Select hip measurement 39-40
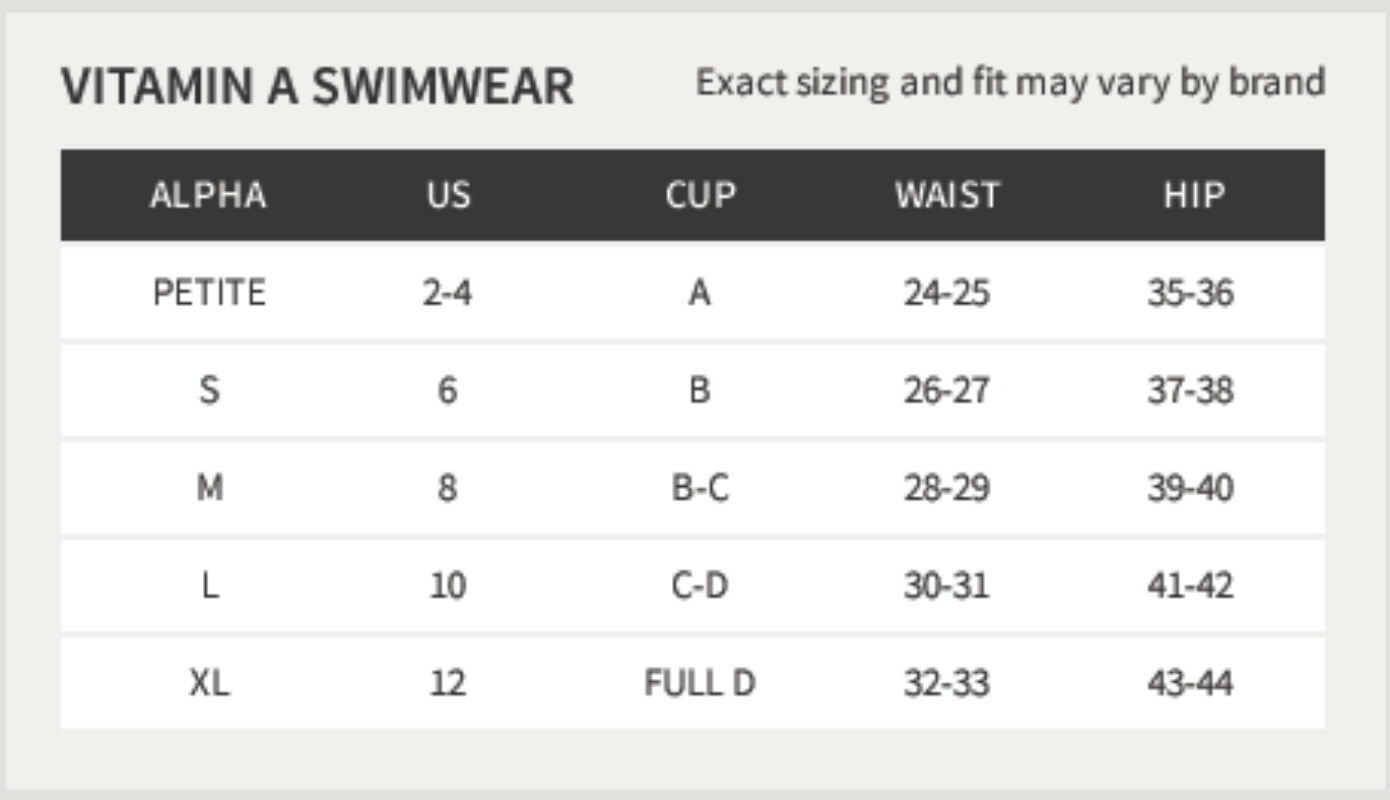This screenshot has width=1390, height=800. tap(1191, 488)
